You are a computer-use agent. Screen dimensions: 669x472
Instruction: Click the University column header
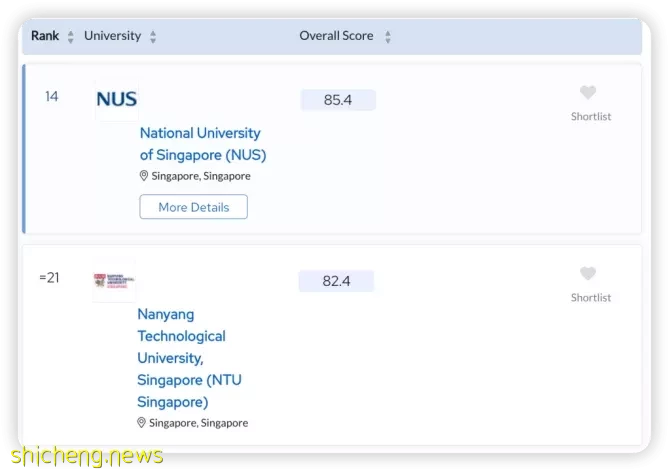click(113, 36)
